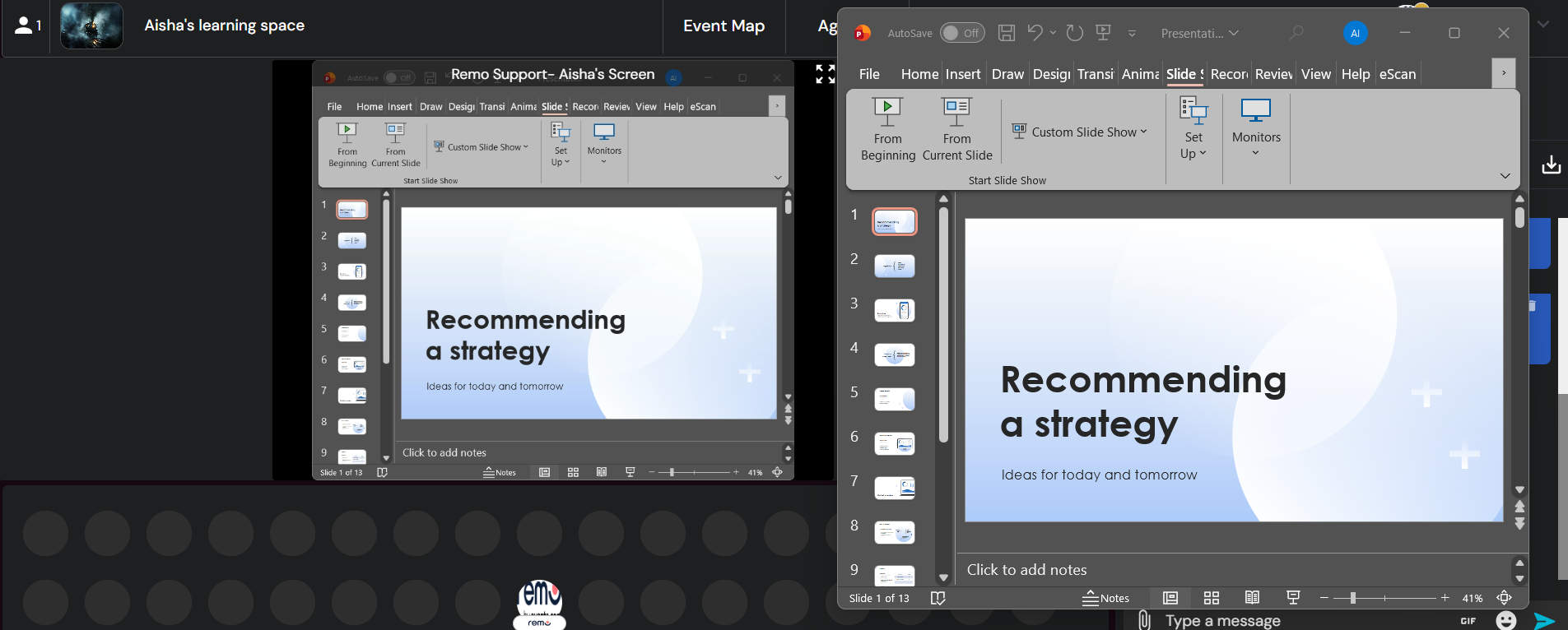Select slide 4 thumbnail in slide panel
This screenshot has width=1568, height=630.
pyautogui.click(x=895, y=355)
